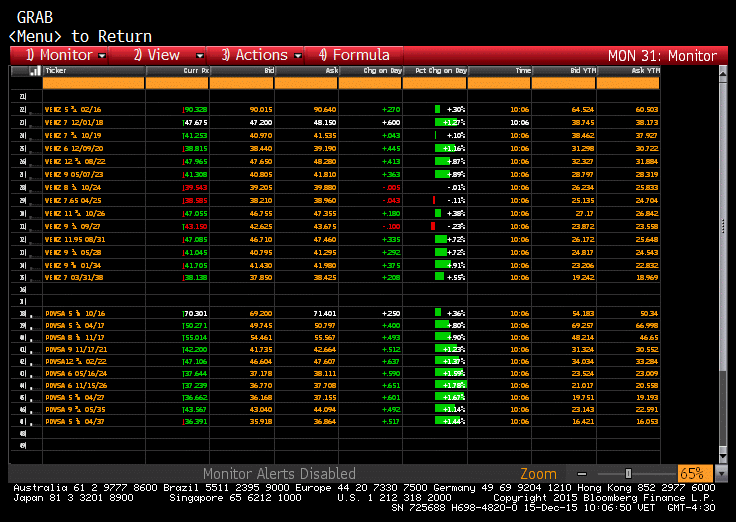Click the scrollbar down arrow
This screenshot has height=522, width=736.
[723, 455]
